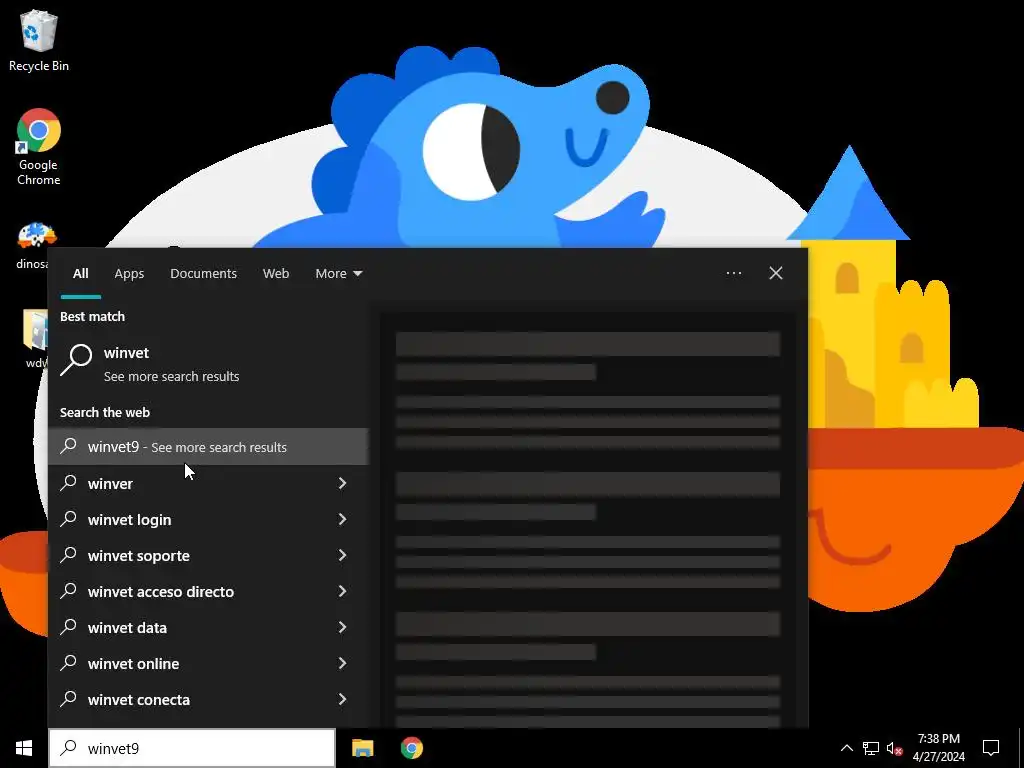This screenshot has width=1024, height=768.
Task: Choose the winvet conecta suggestion
Action: pyautogui.click(x=208, y=698)
